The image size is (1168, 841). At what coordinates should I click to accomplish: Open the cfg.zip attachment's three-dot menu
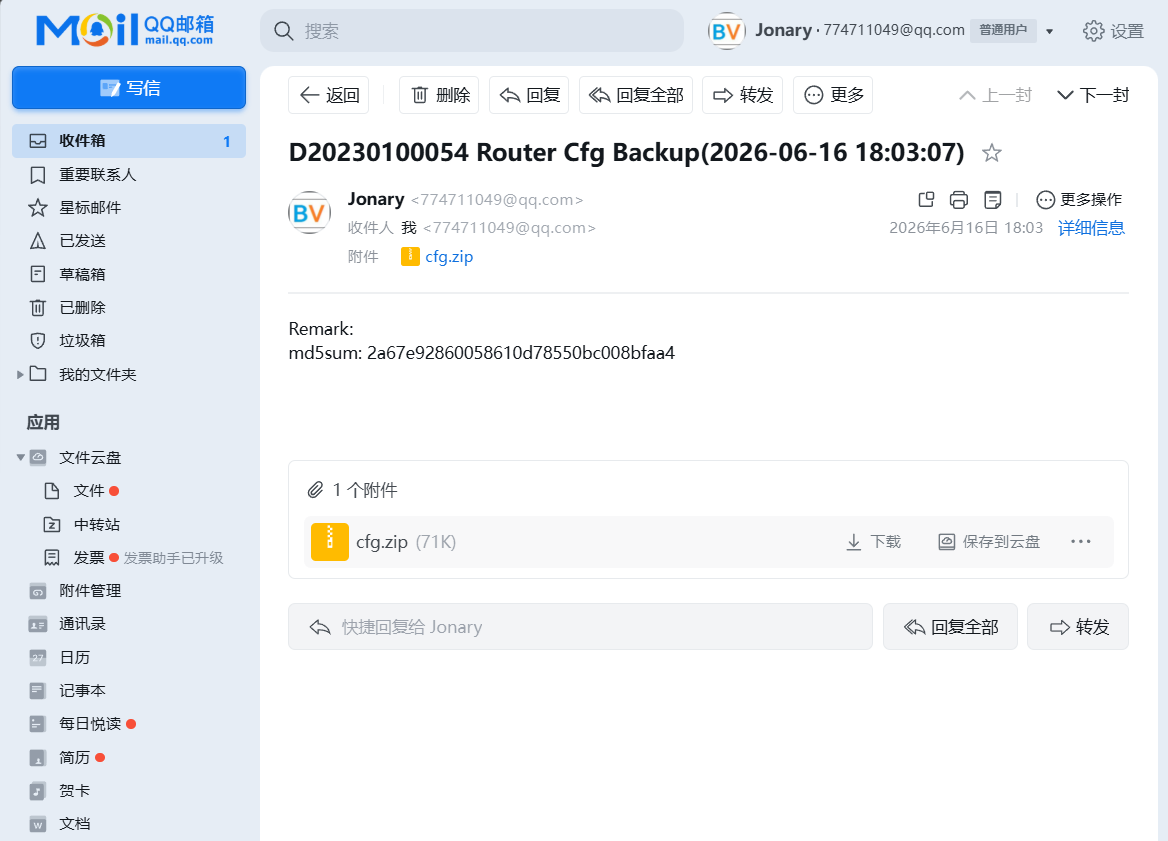(1080, 542)
